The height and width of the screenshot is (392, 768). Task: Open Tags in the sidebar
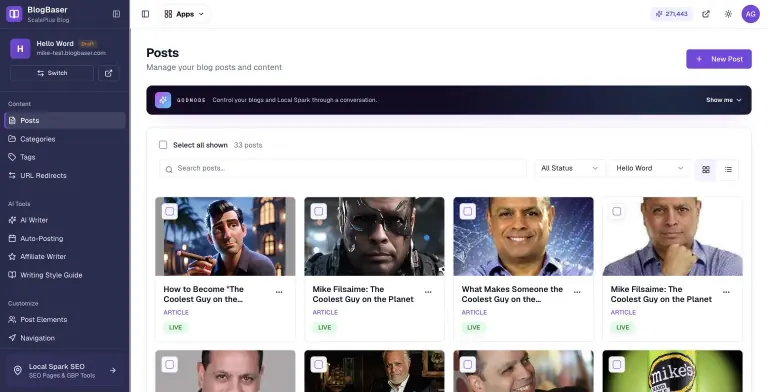click(65, 157)
